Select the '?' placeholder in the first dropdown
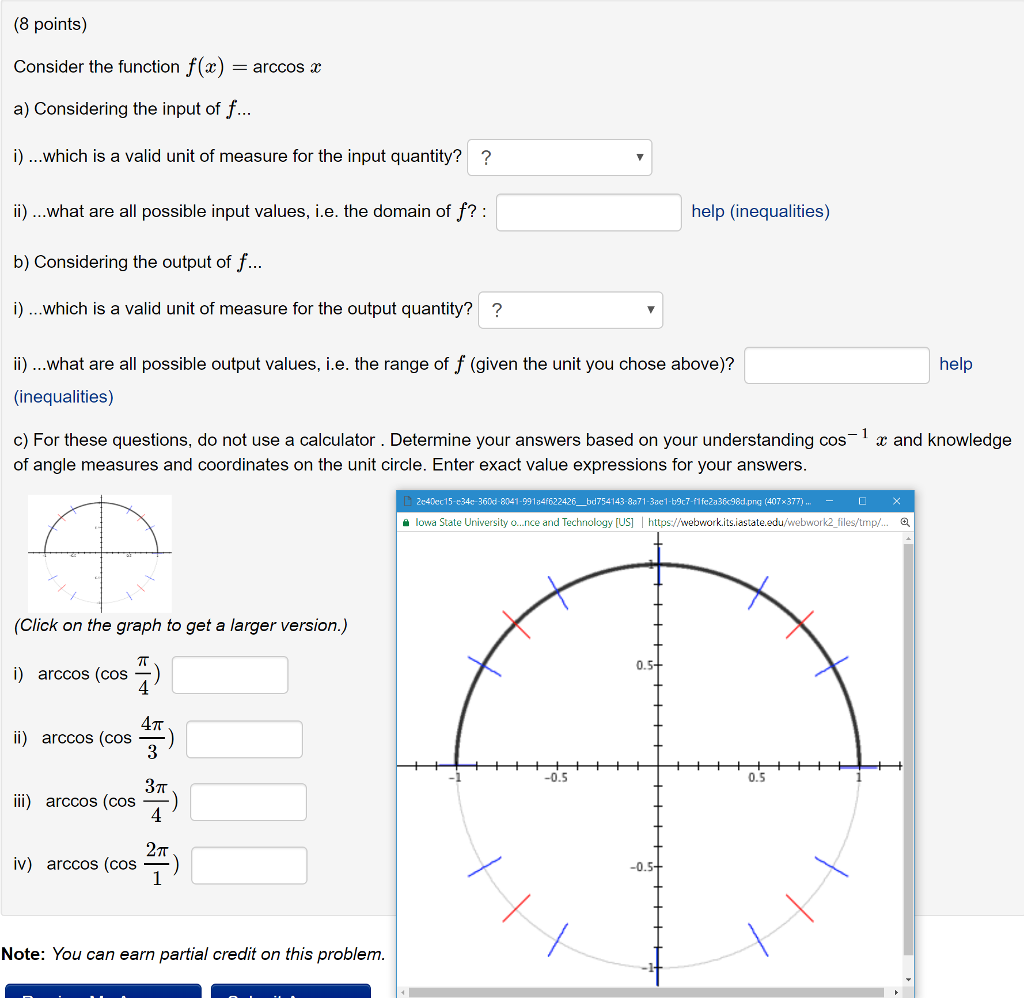 [487, 157]
